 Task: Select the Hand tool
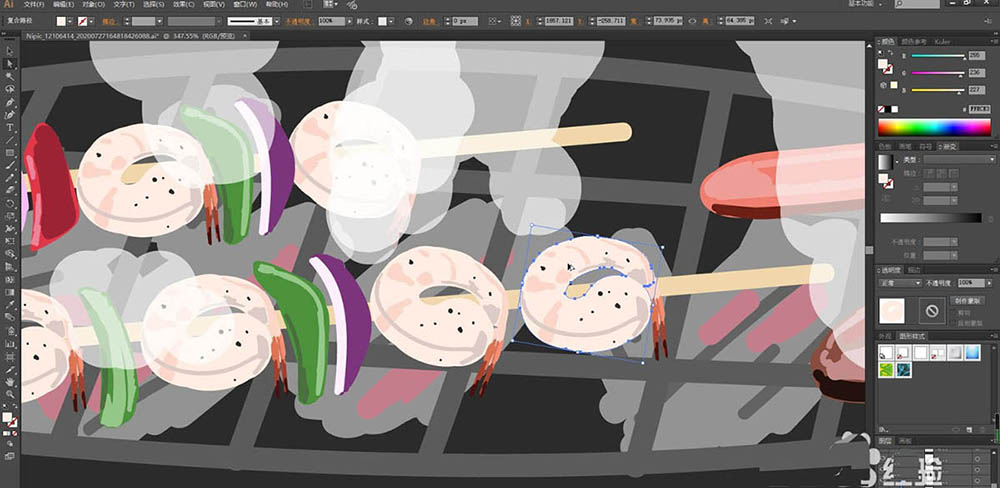(x=10, y=381)
